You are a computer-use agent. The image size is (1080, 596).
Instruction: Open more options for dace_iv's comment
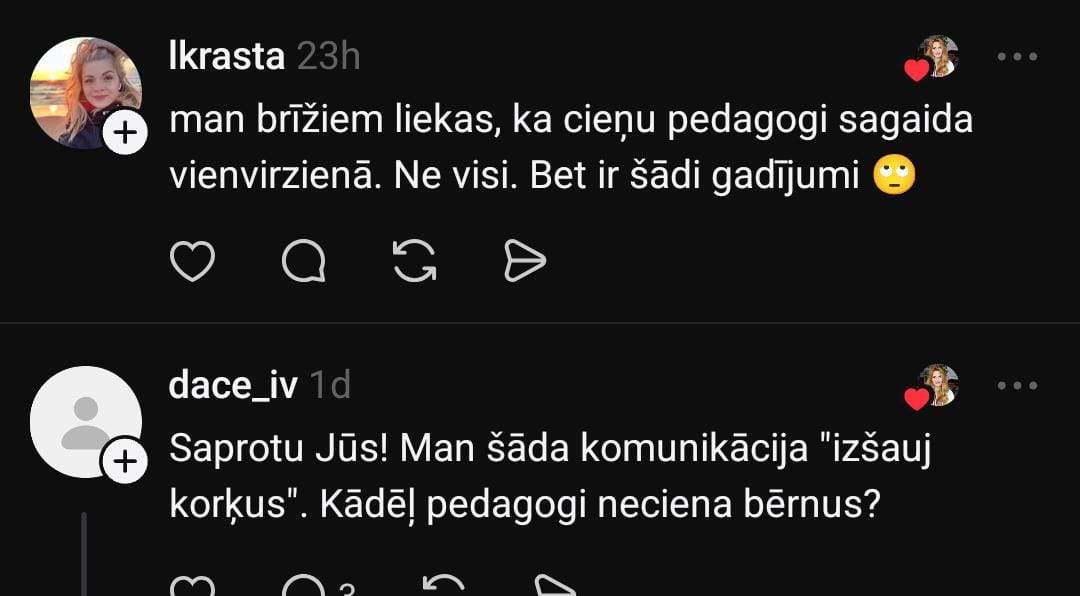[1018, 386]
